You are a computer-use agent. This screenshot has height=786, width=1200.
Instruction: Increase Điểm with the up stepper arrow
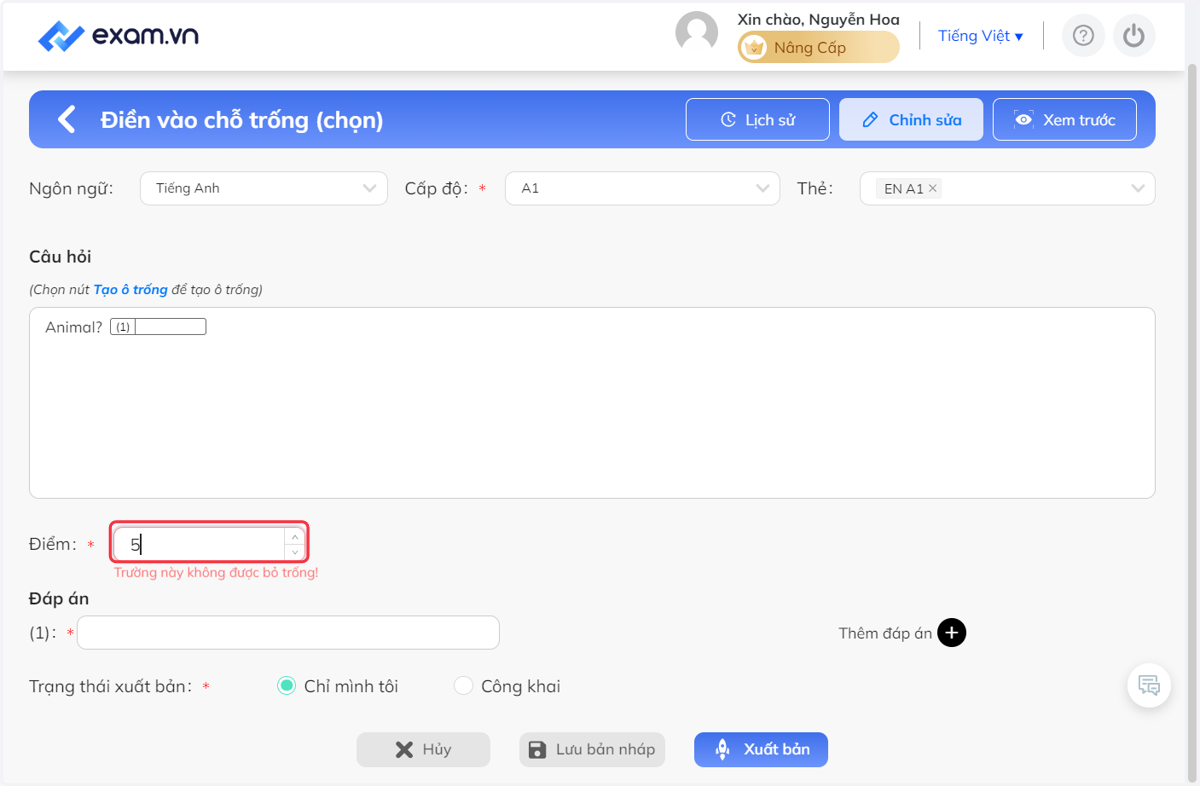294,537
